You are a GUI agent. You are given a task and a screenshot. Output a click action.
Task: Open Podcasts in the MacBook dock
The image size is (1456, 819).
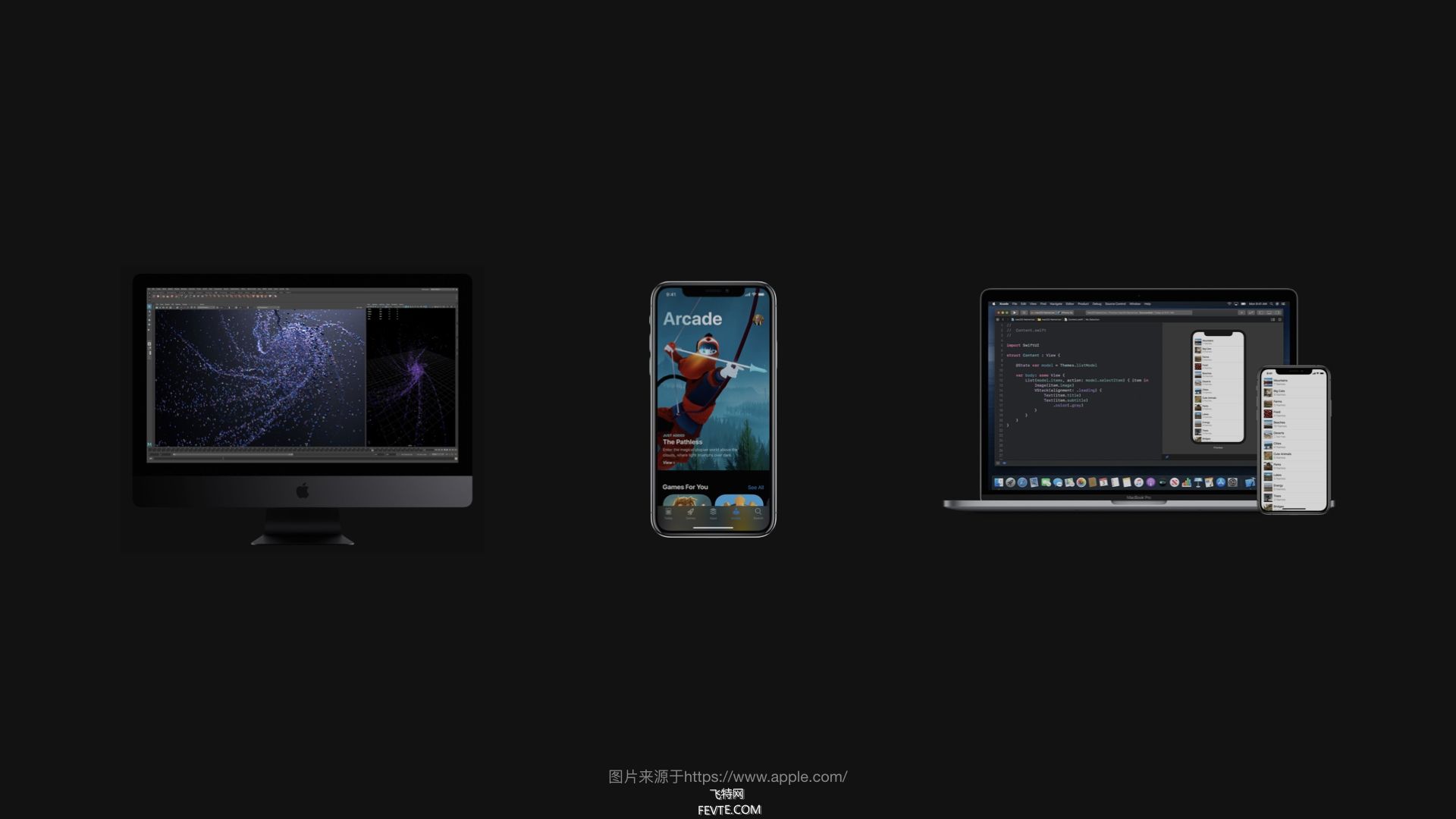pyautogui.click(x=1150, y=482)
